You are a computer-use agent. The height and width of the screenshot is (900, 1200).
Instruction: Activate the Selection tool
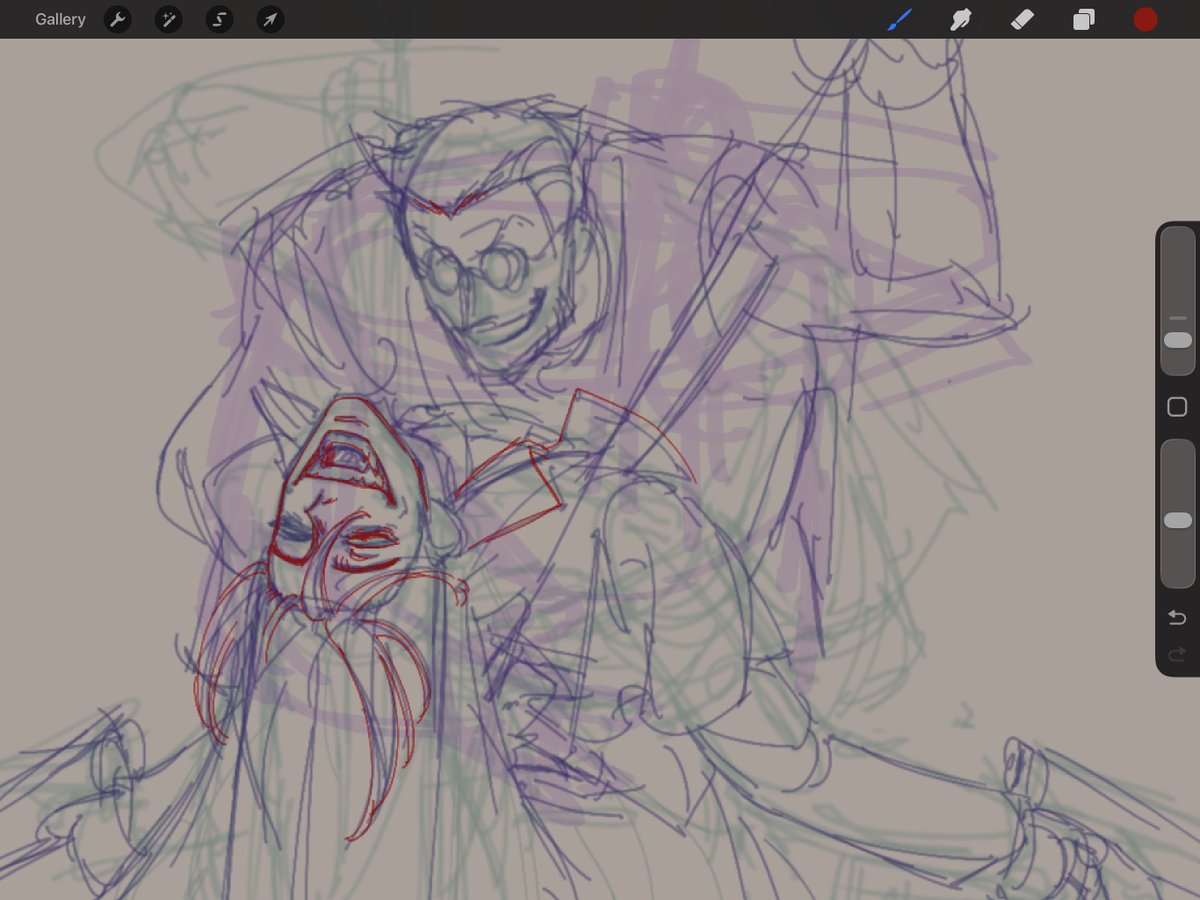[219, 19]
